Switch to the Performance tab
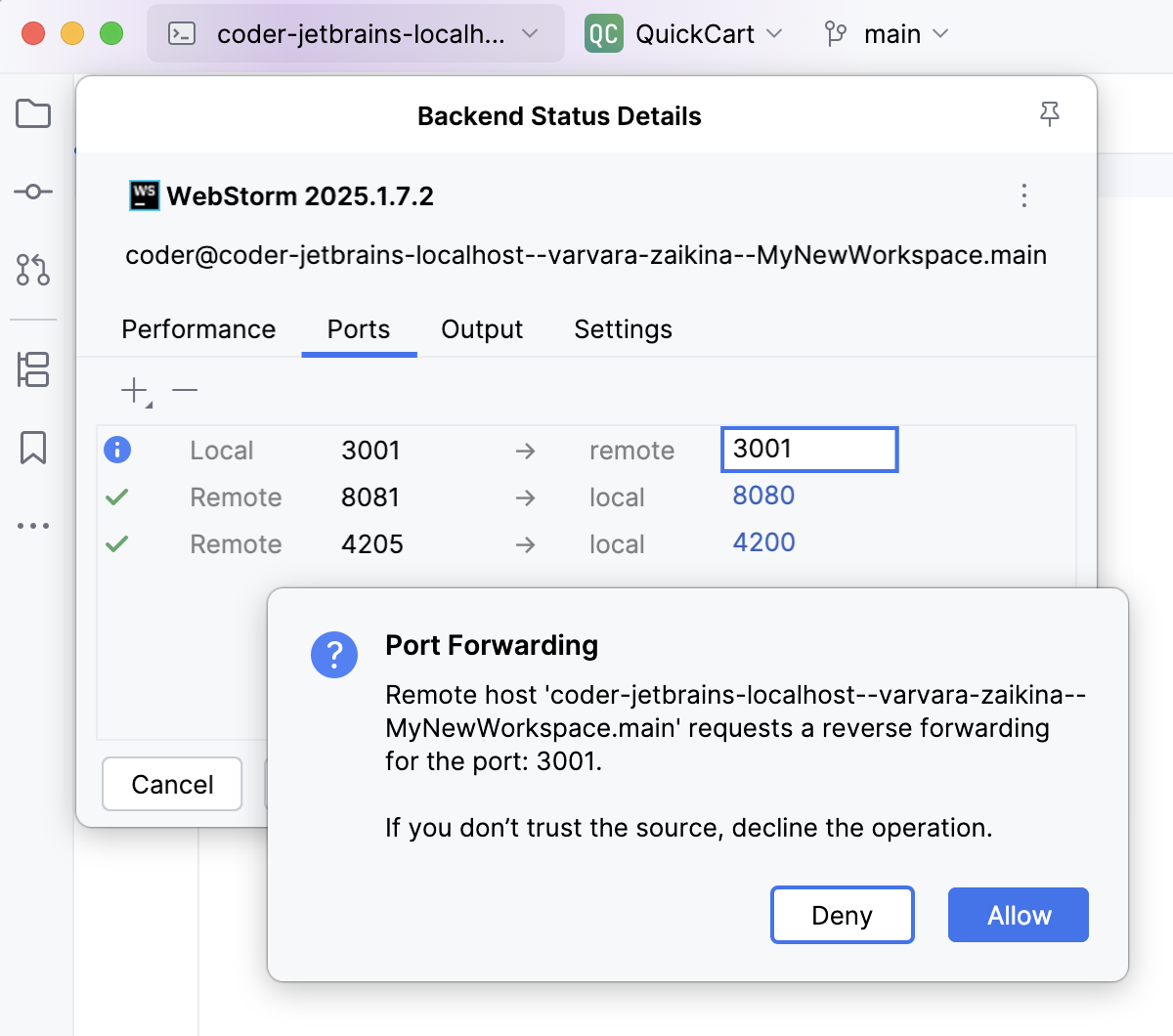The image size is (1173, 1036). click(x=198, y=329)
